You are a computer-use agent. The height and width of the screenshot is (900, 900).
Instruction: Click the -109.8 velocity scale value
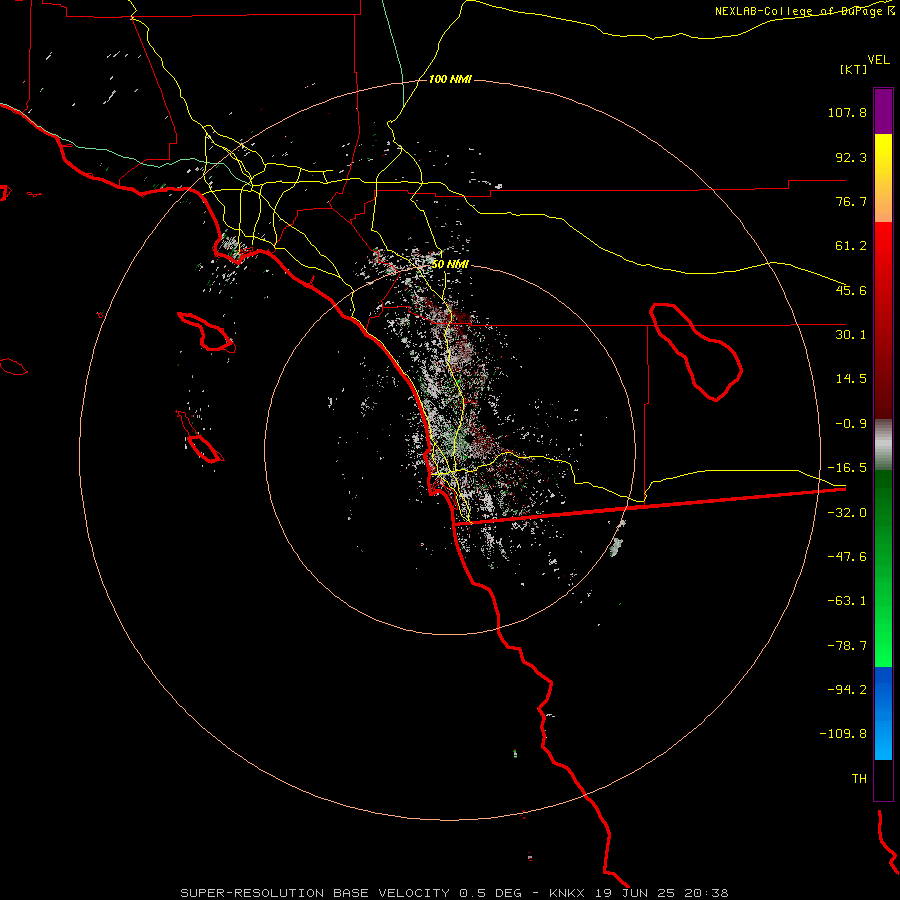point(843,734)
